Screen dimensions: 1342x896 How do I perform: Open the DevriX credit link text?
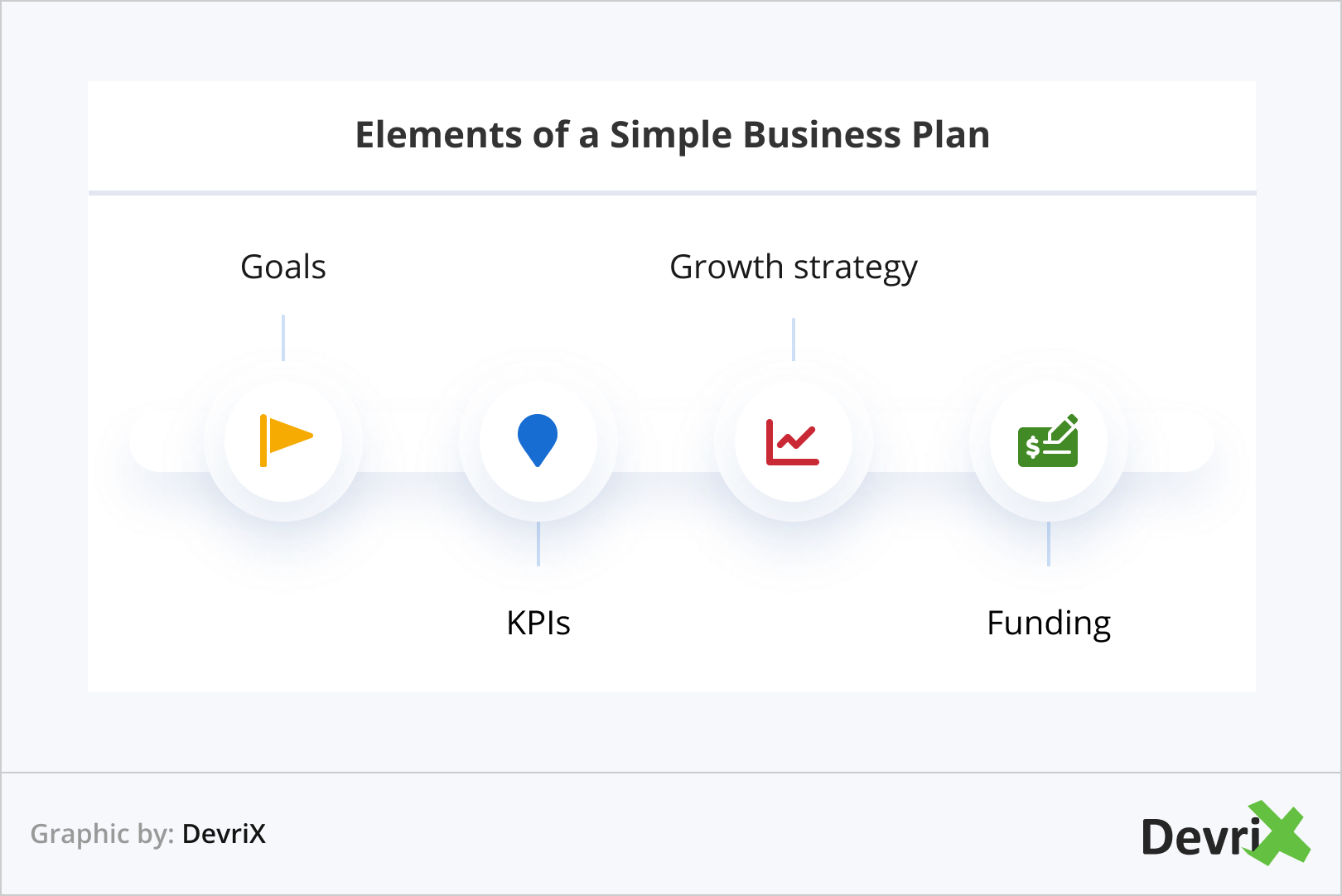point(224,834)
